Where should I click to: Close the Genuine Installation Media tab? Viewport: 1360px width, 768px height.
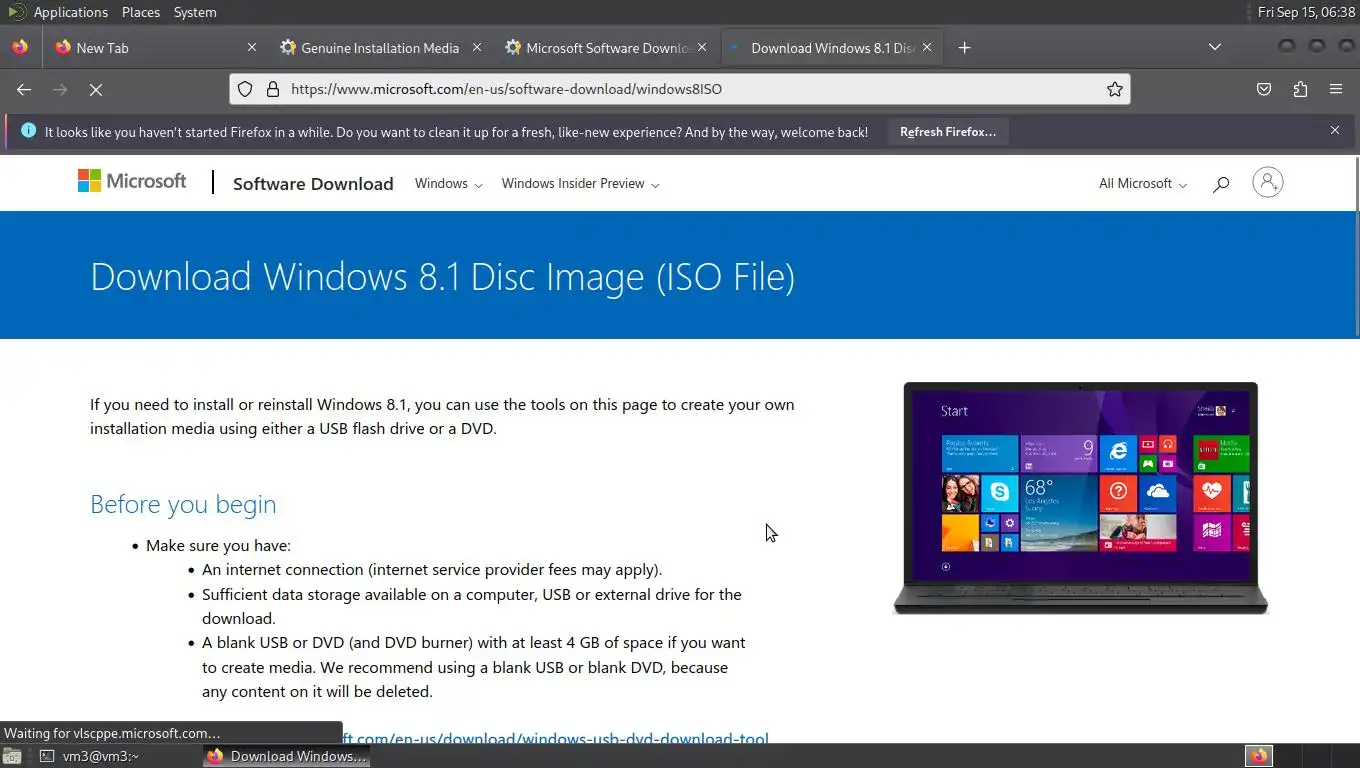click(477, 47)
